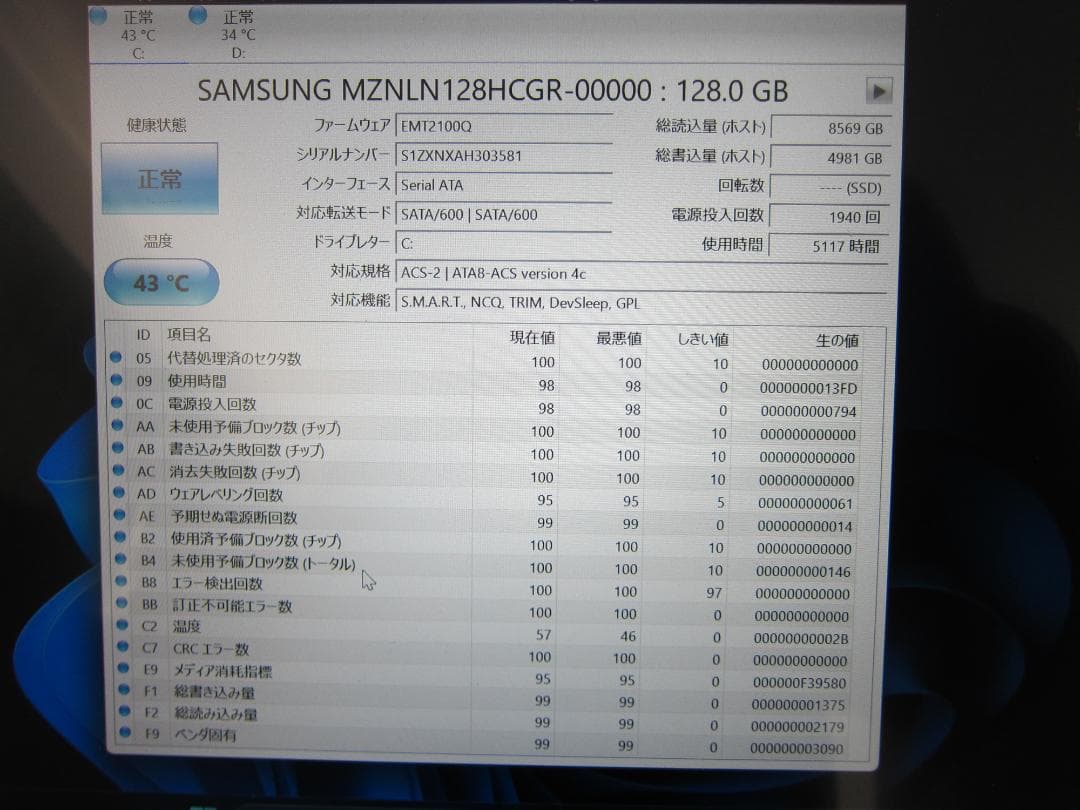Click status icon of row B8 エラー検出回数

click(x=121, y=581)
